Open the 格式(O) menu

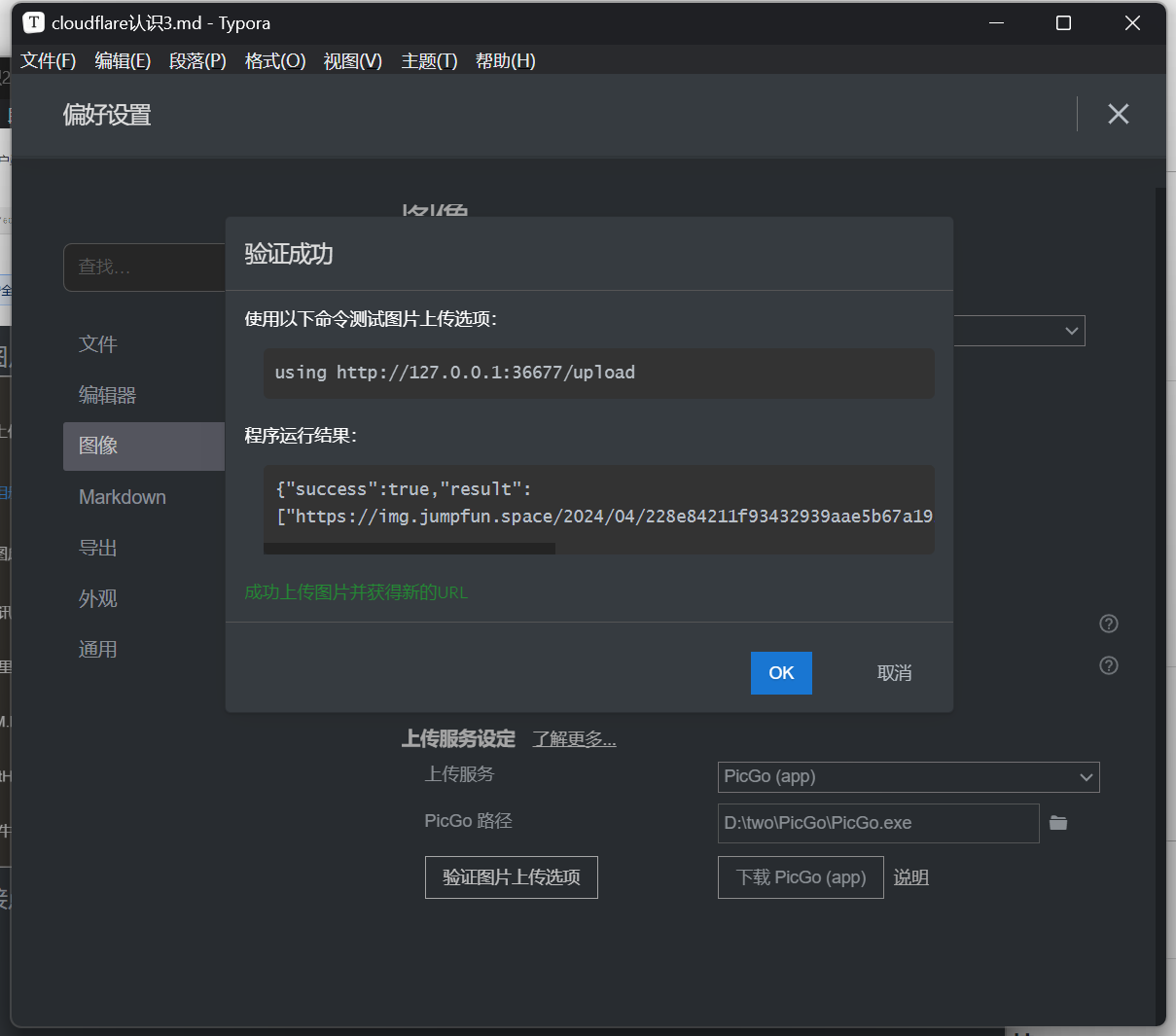pyautogui.click(x=275, y=60)
